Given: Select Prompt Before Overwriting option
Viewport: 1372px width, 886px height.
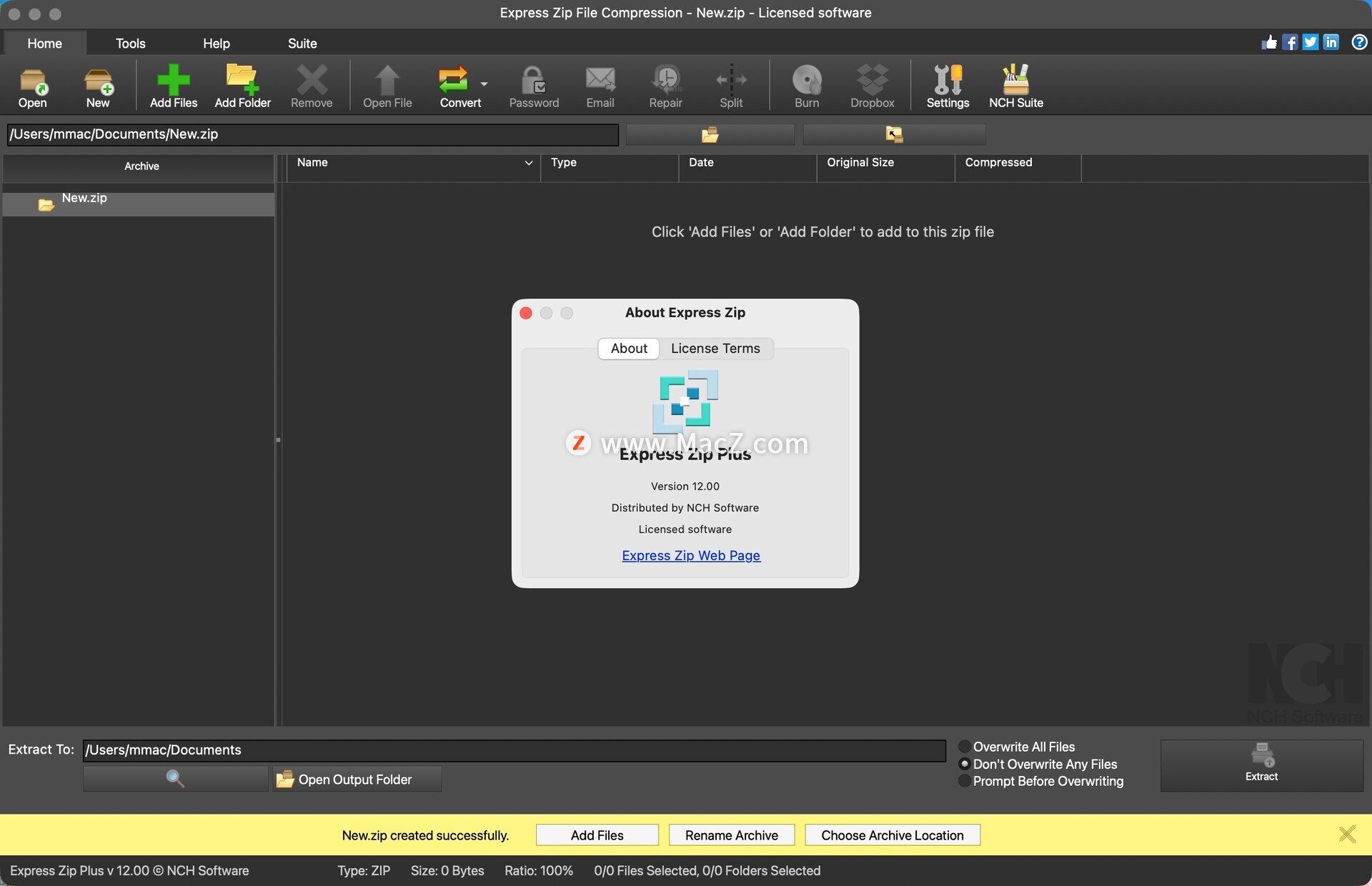Looking at the screenshot, I should click(965, 781).
